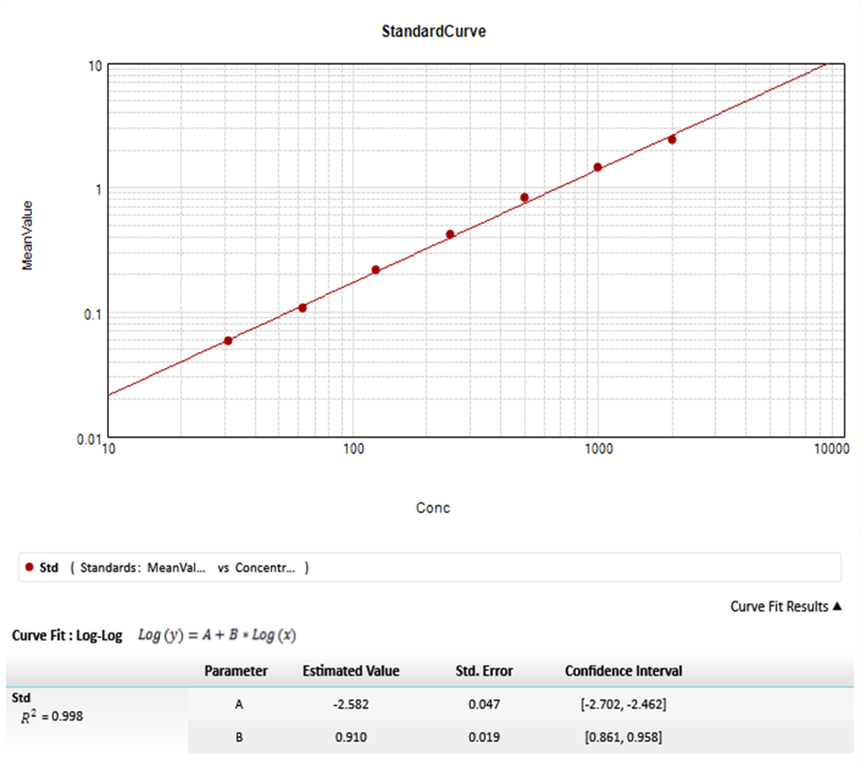Click the Std row label in table
Image resolution: width=866 pixels, height=764 pixels.
pos(21,698)
